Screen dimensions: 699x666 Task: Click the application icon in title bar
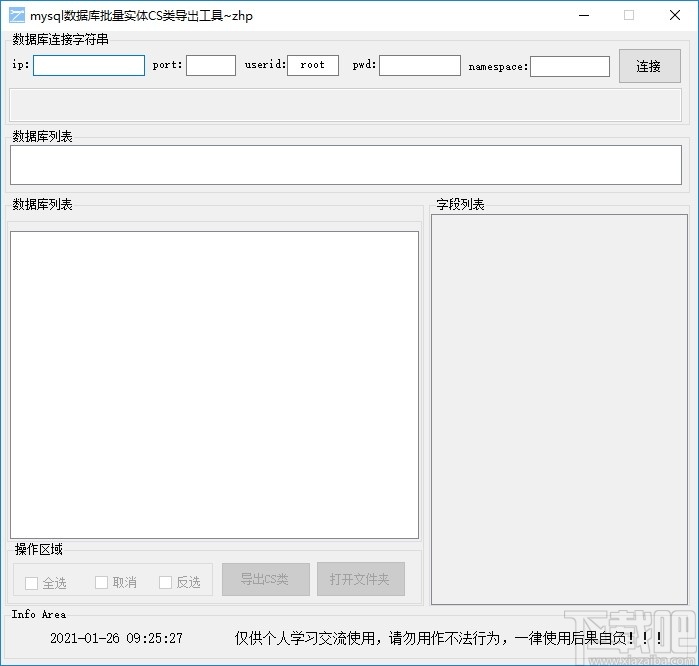[16, 15]
